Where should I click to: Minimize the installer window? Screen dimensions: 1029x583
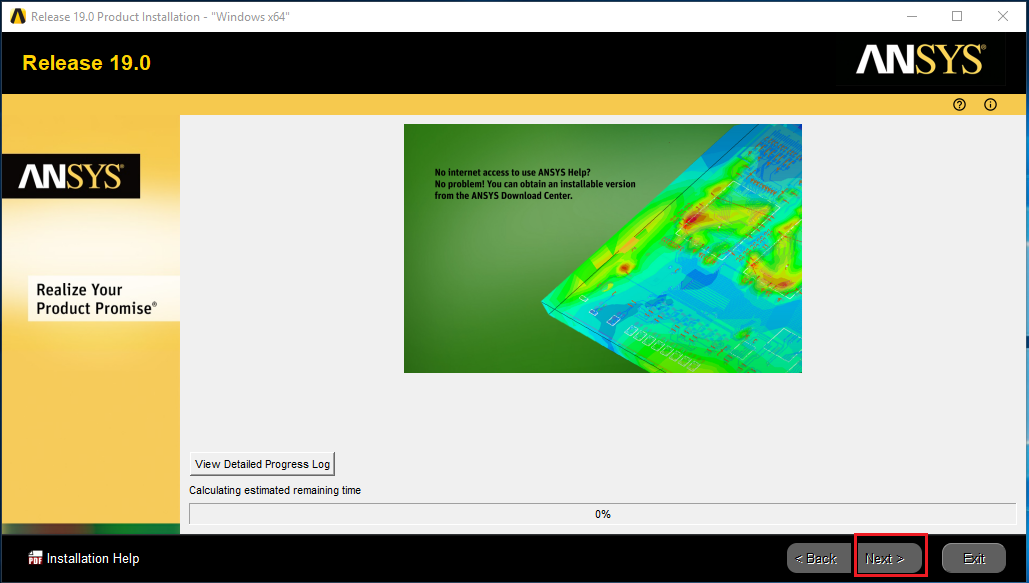(x=912, y=16)
